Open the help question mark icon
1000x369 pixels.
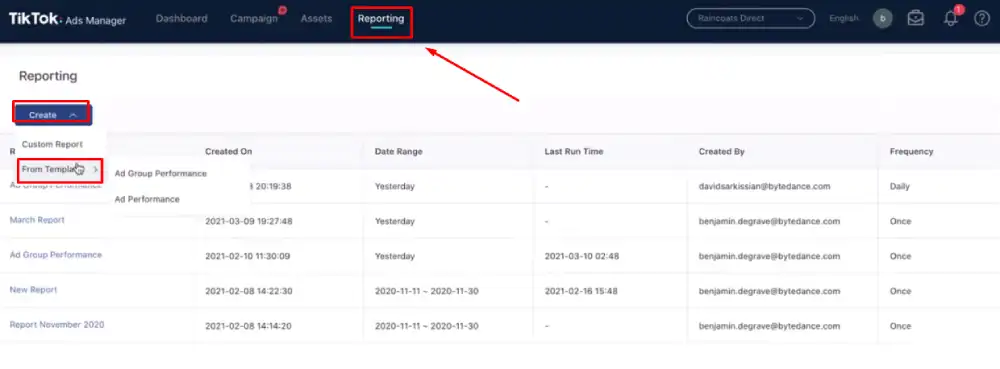[x=982, y=18]
